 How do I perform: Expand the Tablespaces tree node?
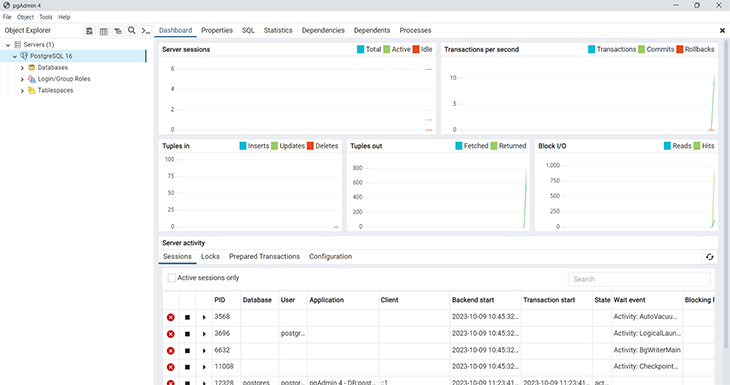click(22, 91)
